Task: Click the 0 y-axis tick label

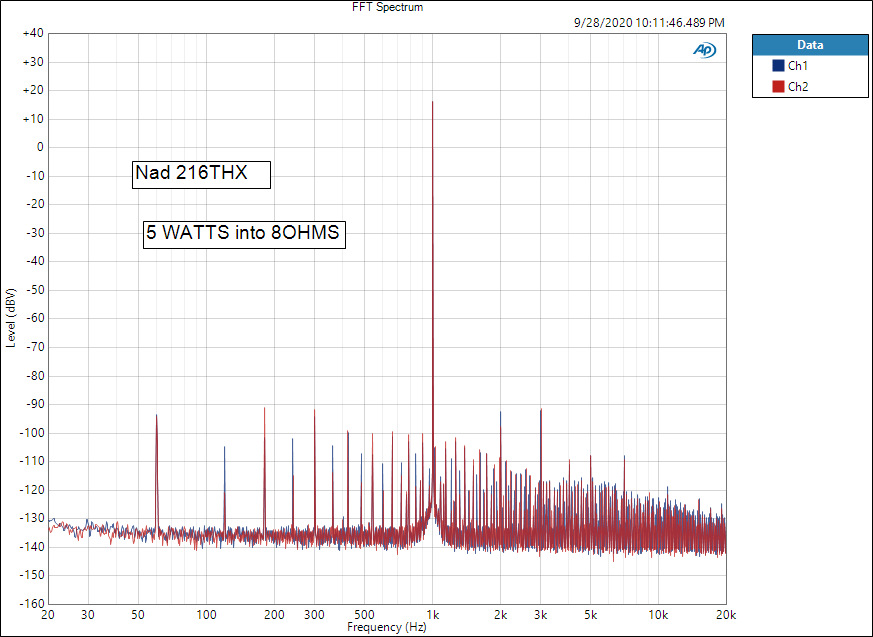Action: point(40,148)
